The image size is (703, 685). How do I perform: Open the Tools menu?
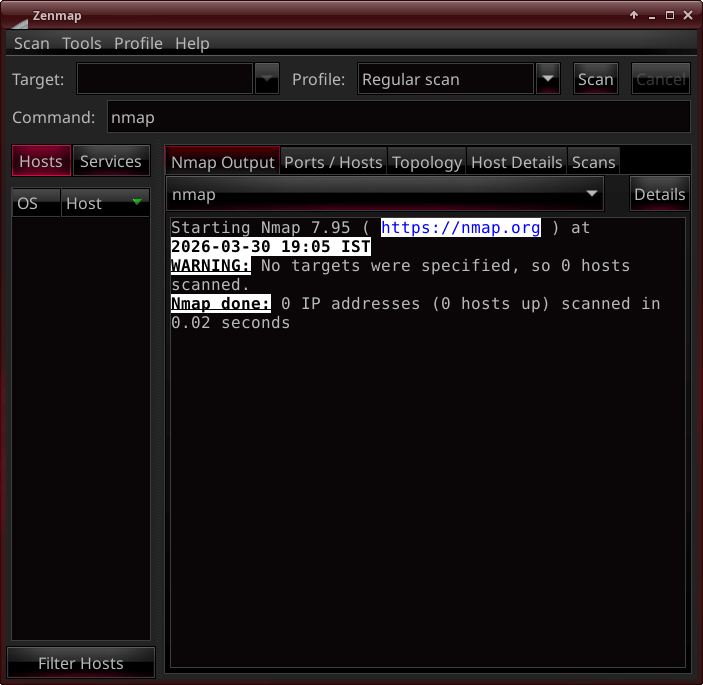tap(82, 43)
